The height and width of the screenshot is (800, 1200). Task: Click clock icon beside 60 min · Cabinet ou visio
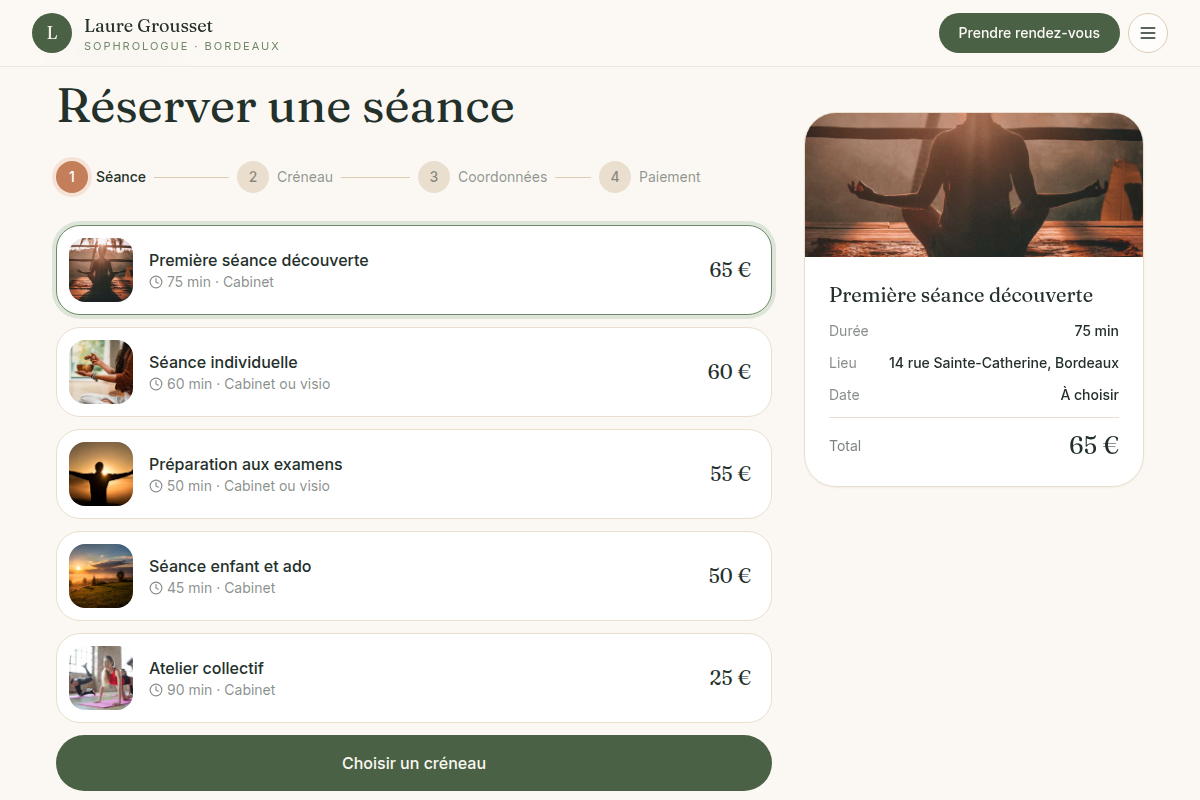[156, 384]
